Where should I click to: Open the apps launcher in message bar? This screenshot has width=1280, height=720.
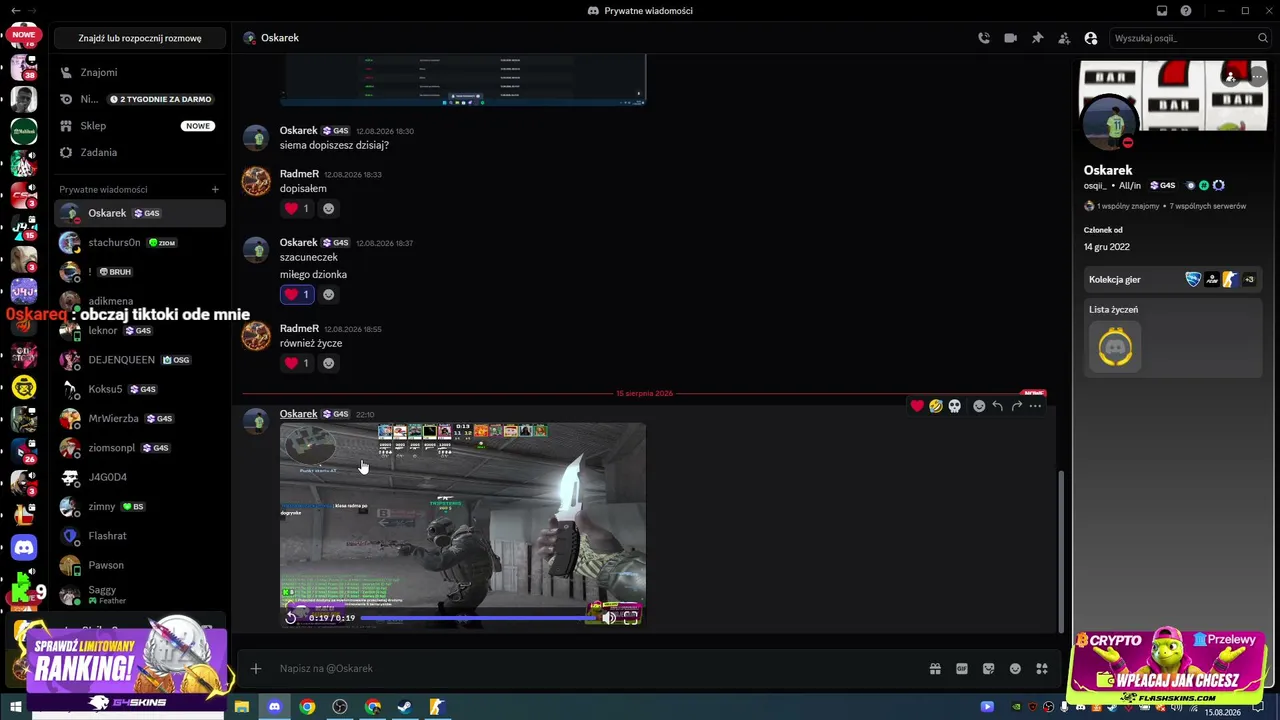click(1042, 669)
